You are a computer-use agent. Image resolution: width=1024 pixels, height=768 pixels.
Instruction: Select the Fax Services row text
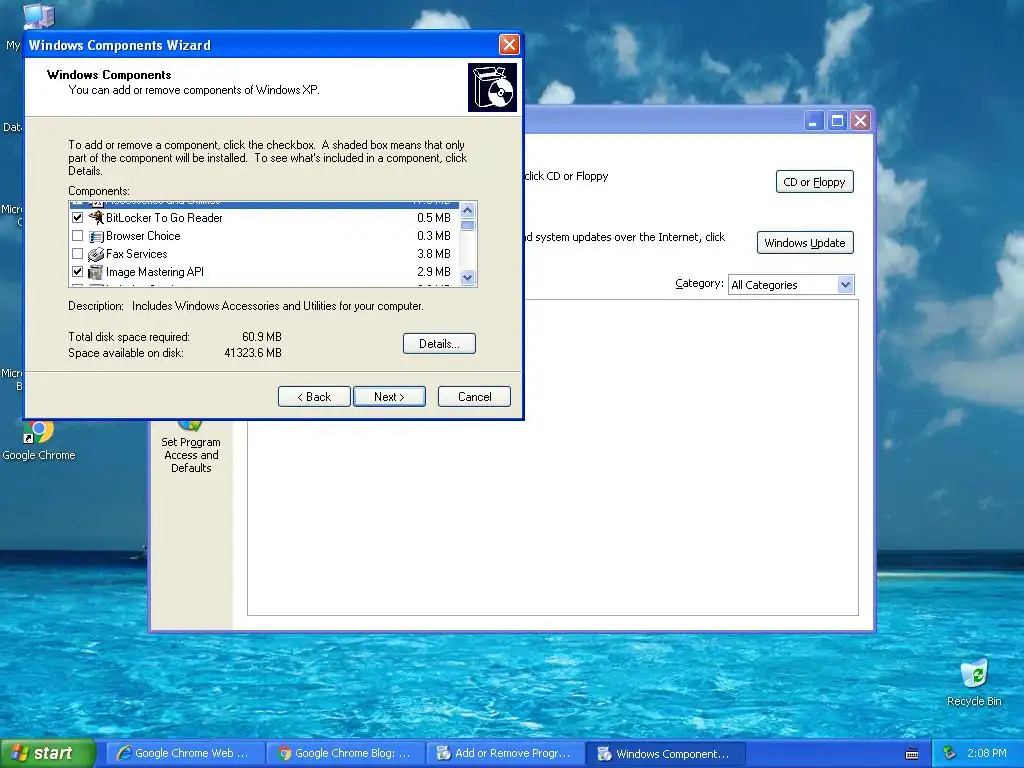coord(136,254)
